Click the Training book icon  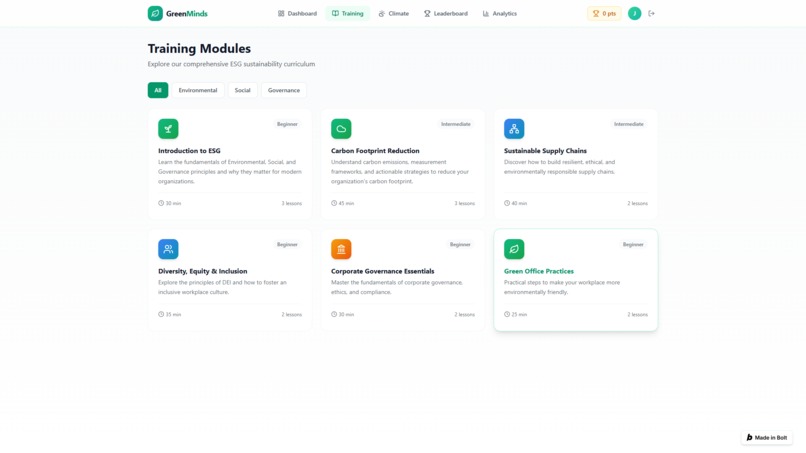pos(335,13)
